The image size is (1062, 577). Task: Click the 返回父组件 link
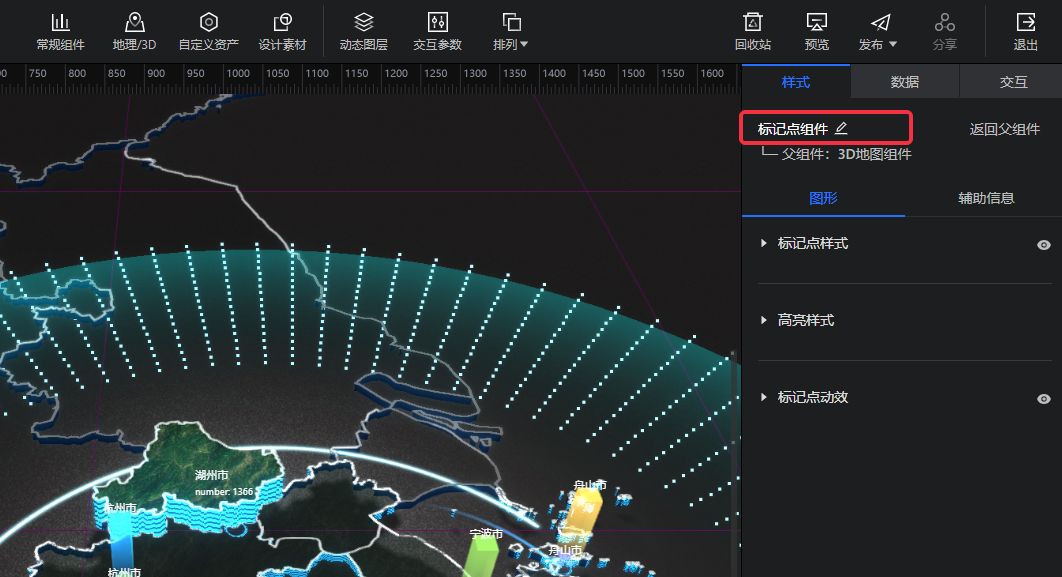click(x=1004, y=129)
